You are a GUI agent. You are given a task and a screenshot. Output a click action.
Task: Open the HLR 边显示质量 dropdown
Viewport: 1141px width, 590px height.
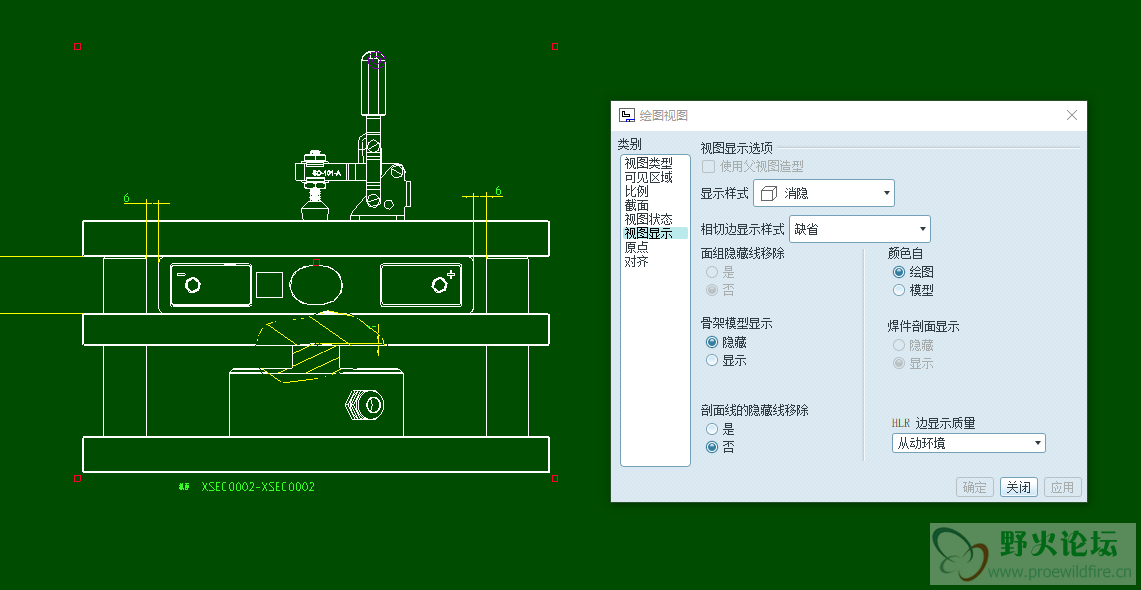coord(968,443)
